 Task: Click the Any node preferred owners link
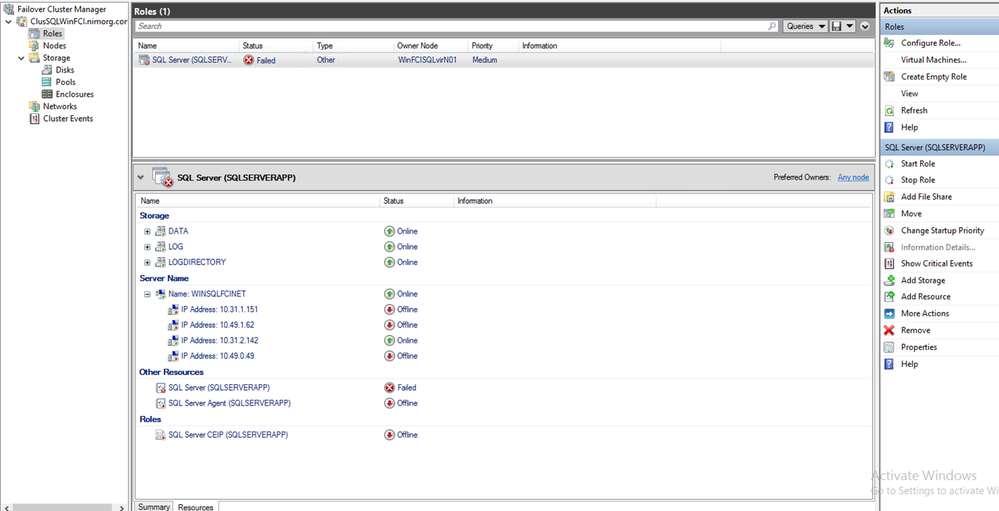[x=853, y=178]
